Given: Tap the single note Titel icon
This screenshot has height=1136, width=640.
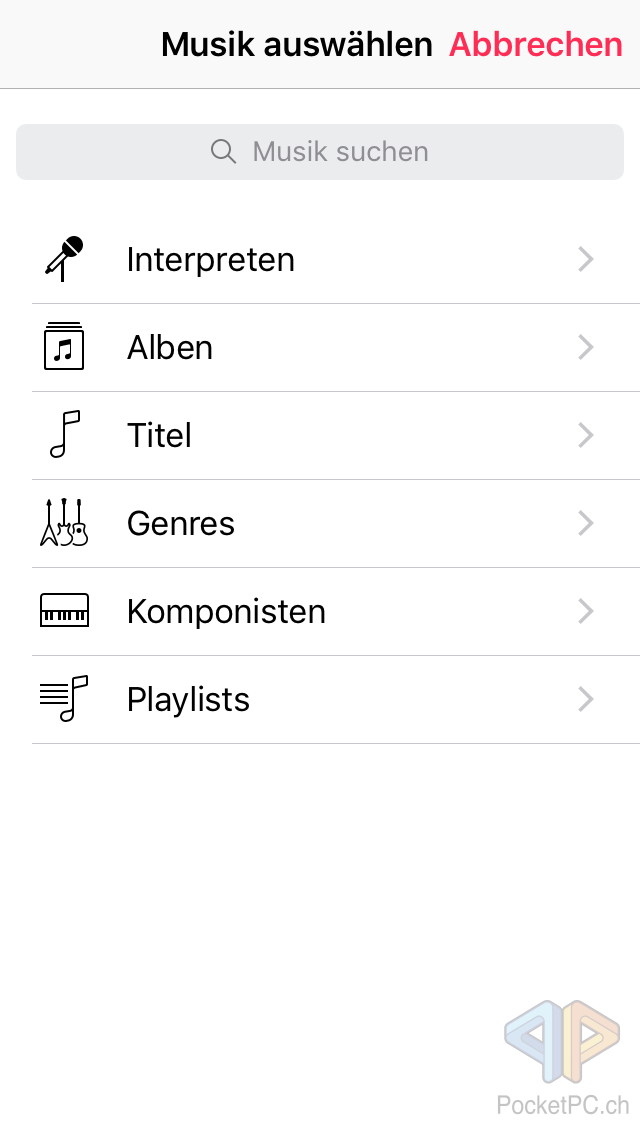Looking at the screenshot, I should click(64, 435).
